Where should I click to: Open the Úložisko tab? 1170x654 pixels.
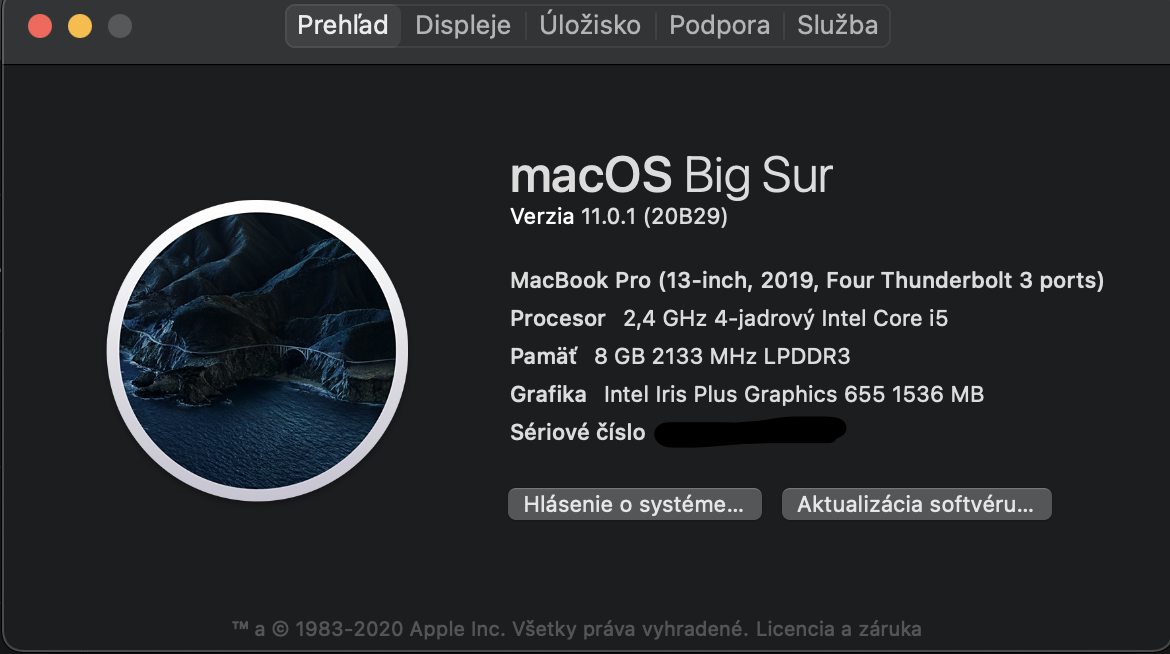(x=590, y=25)
